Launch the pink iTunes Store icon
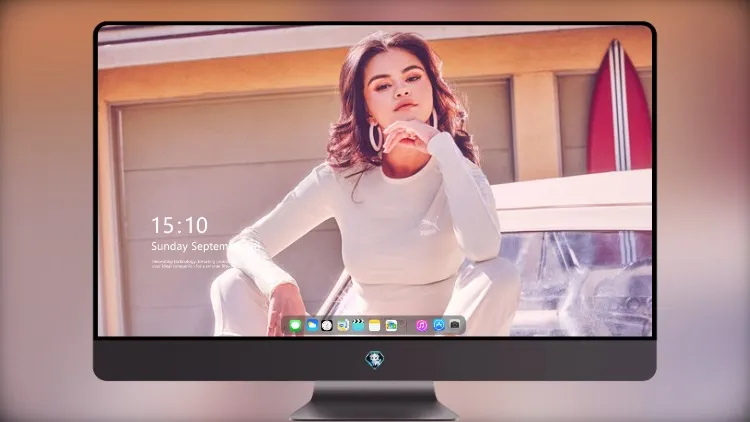The image size is (750, 422). click(421, 325)
